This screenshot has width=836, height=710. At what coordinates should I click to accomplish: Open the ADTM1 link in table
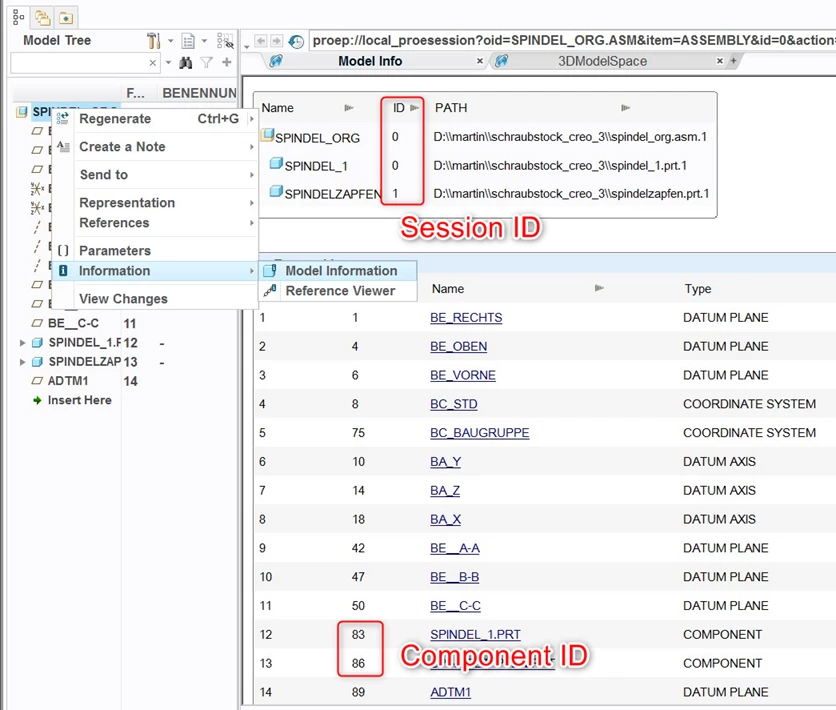click(451, 692)
